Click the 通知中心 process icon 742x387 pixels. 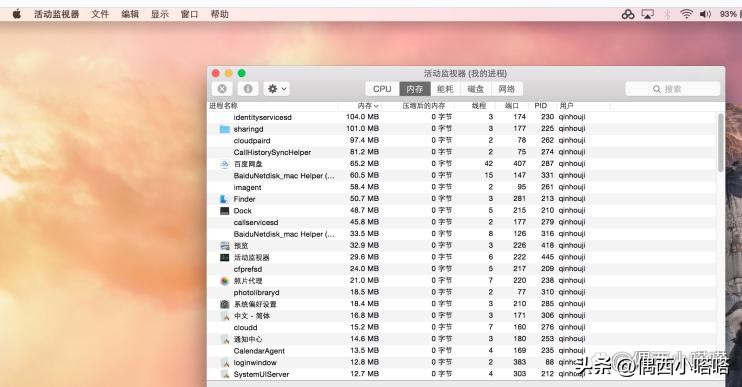coord(225,339)
